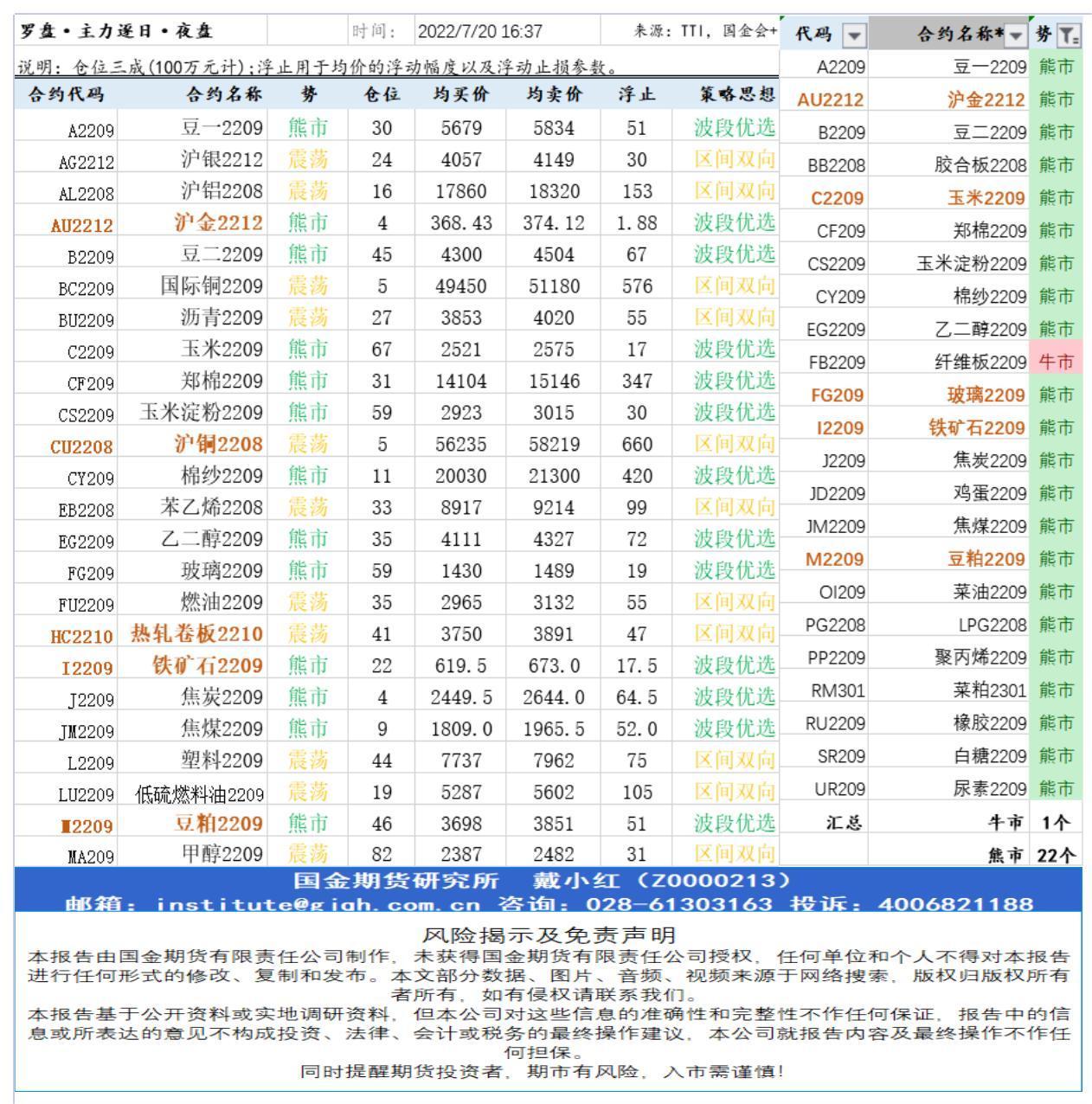The width and height of the screenshot is (1092, 1104).
Task: Click average buy price 17860
Action: click(x=461, y=192)
